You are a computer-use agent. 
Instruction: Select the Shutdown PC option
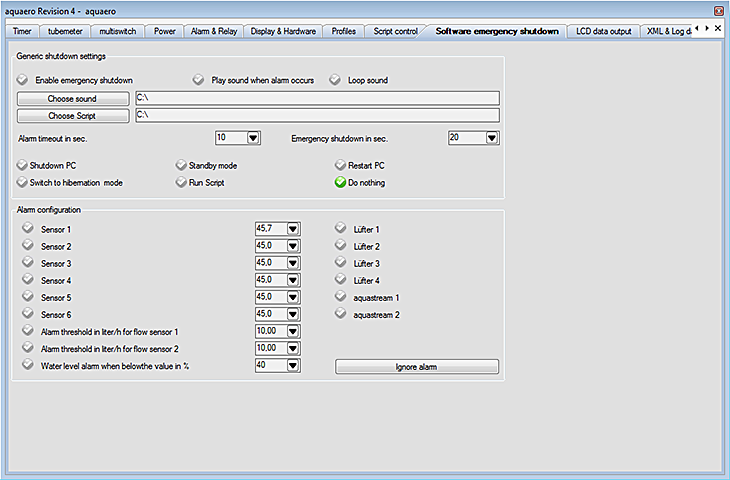click(23, 165)
